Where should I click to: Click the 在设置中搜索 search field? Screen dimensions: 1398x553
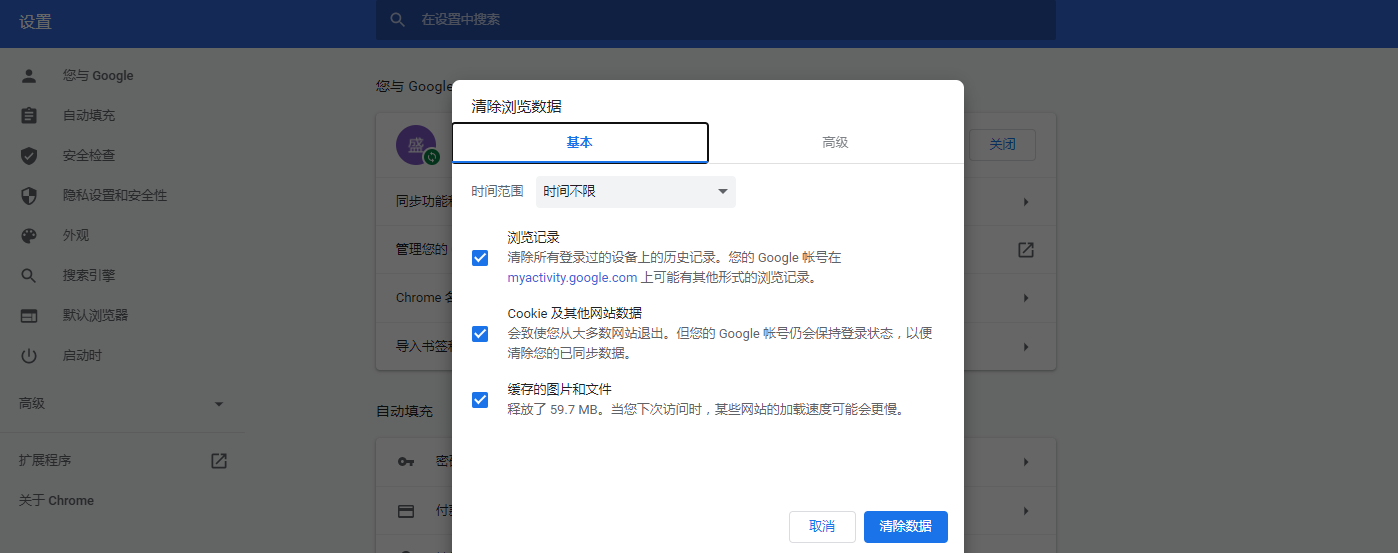[715, 20]
